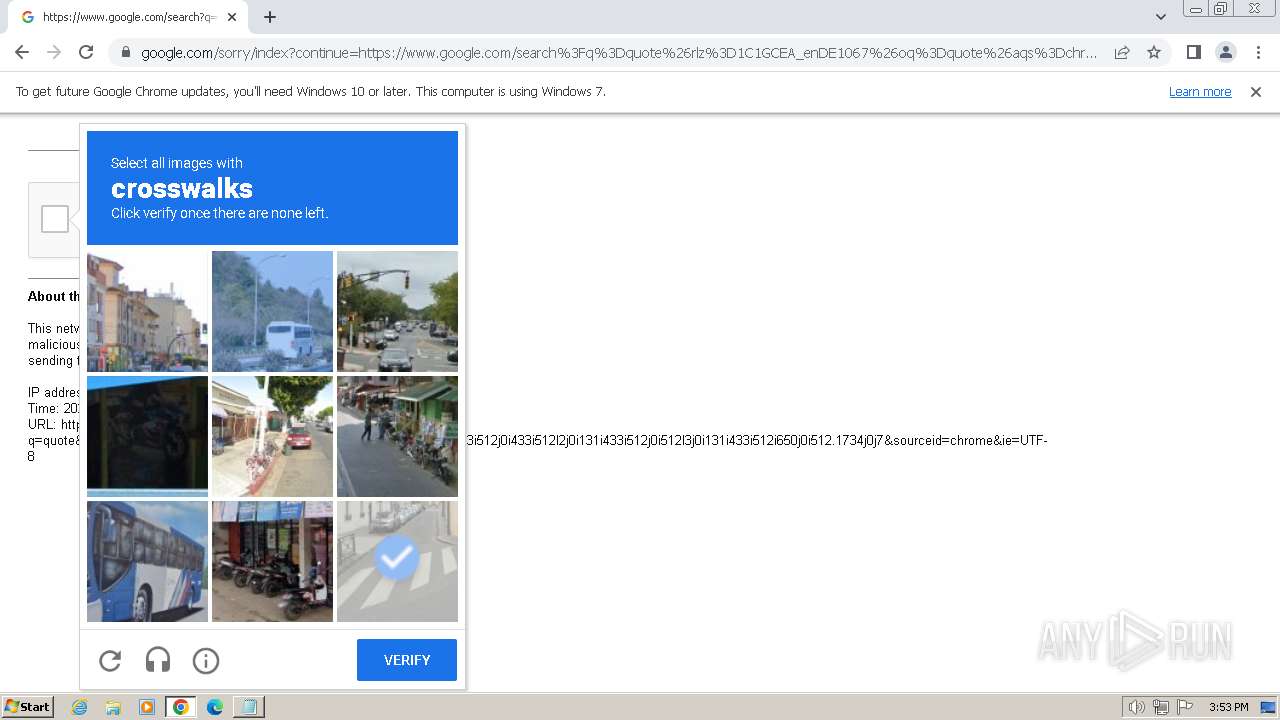
Task: Select the traffic light intersection tile
Action: [x=397, y=311]
